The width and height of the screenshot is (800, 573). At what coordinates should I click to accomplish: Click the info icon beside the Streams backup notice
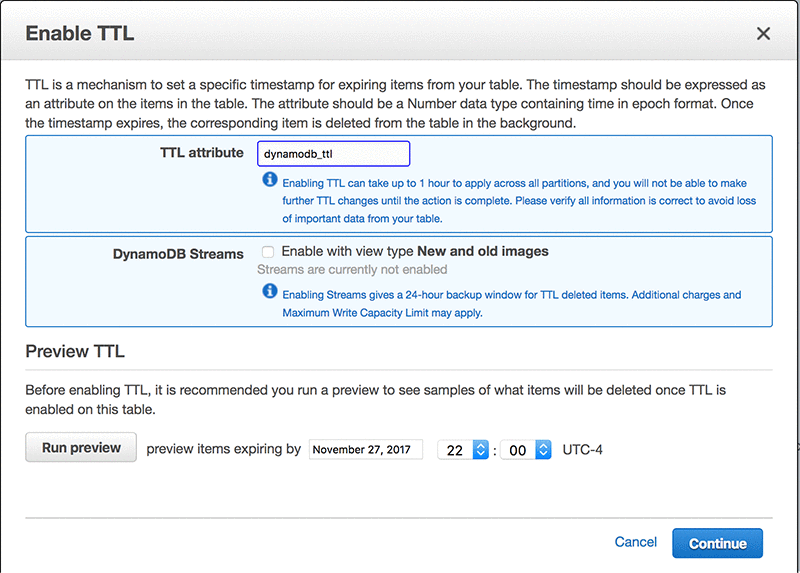(x=269, y=292)
